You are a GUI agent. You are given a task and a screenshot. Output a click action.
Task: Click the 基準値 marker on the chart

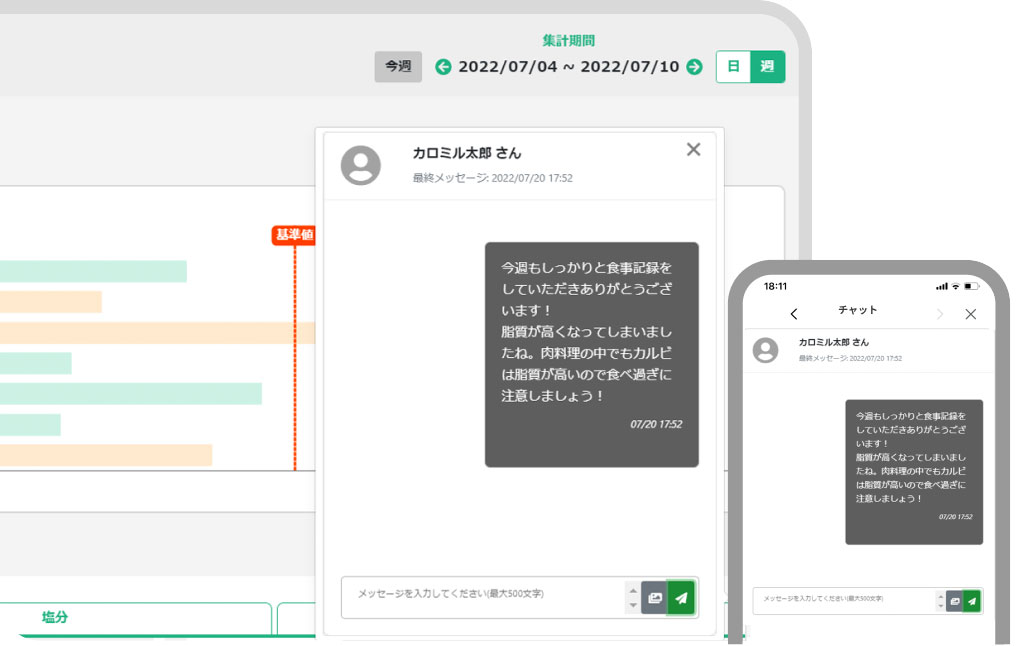click(x=294, y=235)
